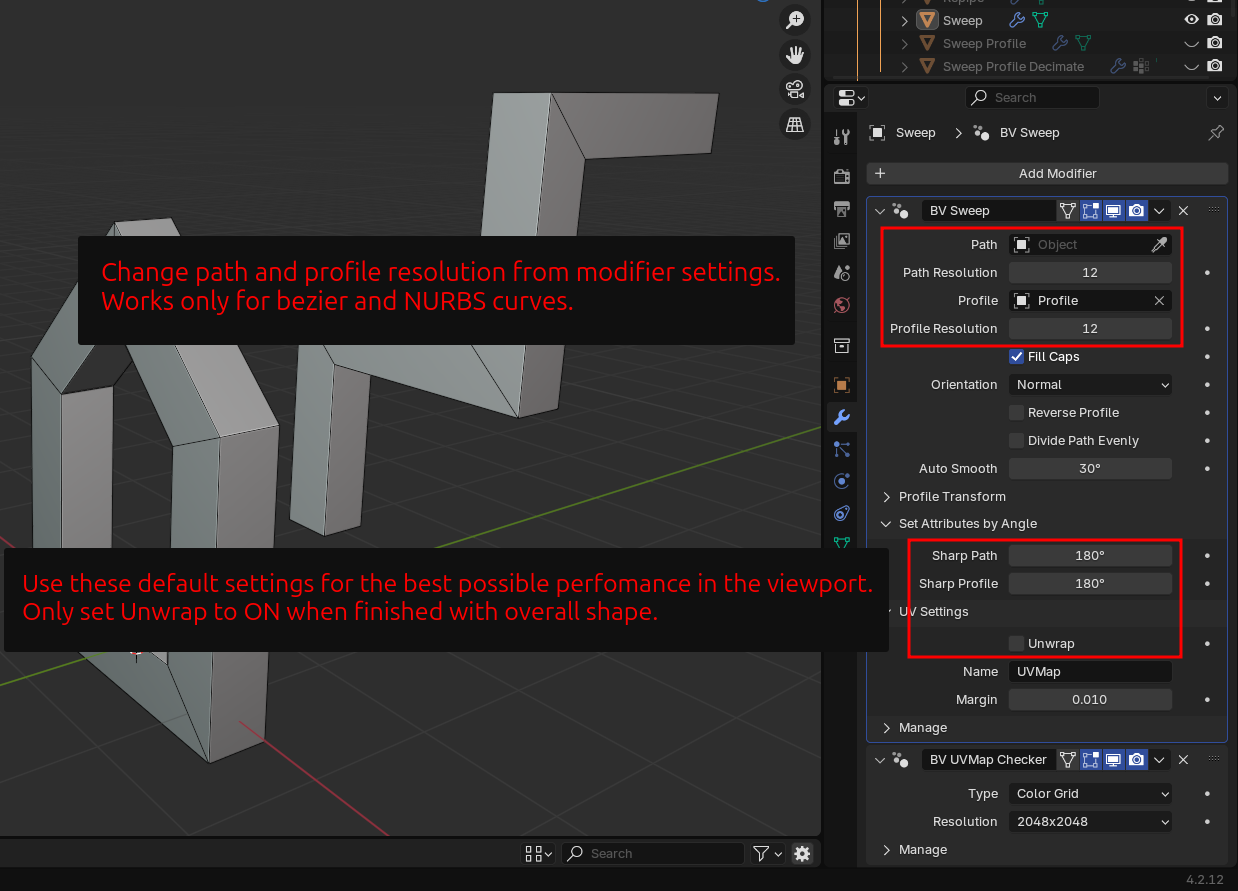Click the viewport zoom magnifier icon
Viewport: 1238px width, 891px height.
[795, 20]
